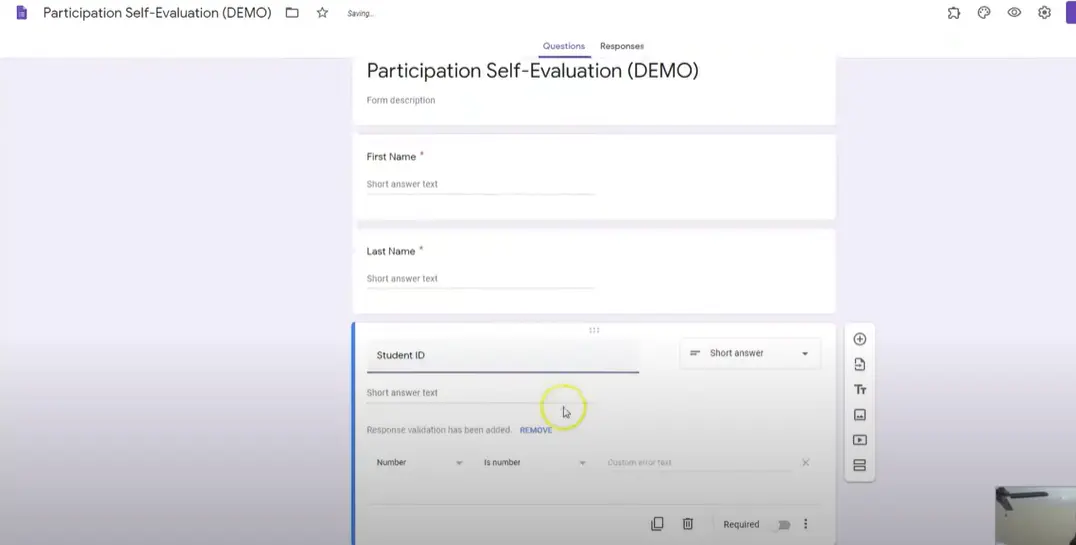This screenshot has width=1076, height=545.
Task: Star the Participation Self-Evaluation form
Action: [x=322, y=13]
